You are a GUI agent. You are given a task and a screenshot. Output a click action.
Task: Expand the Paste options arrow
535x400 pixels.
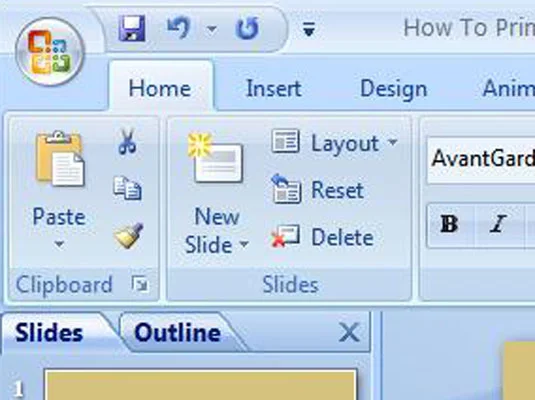pyautogui.click(x=59, y=244)
